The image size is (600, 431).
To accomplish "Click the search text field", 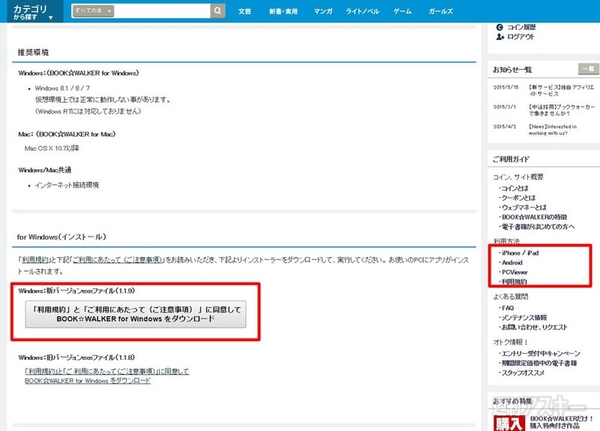I will pyautogui.click(x=162, y=11).
